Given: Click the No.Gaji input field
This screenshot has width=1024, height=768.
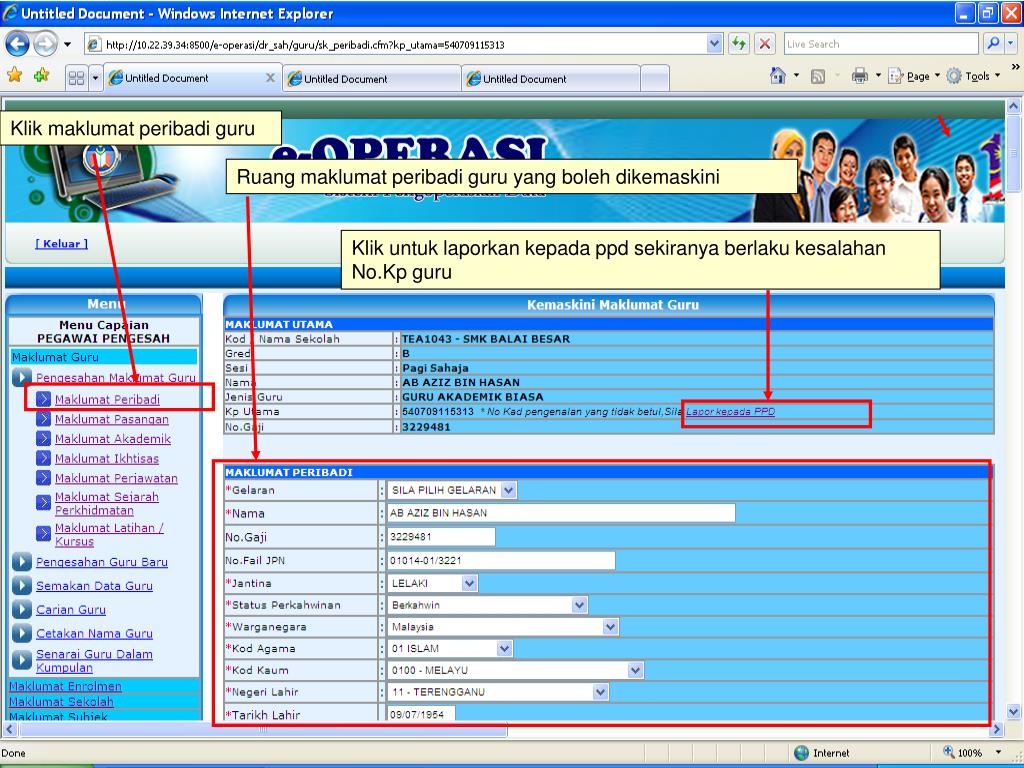Looking at the screenshot, I should [441, 537].
